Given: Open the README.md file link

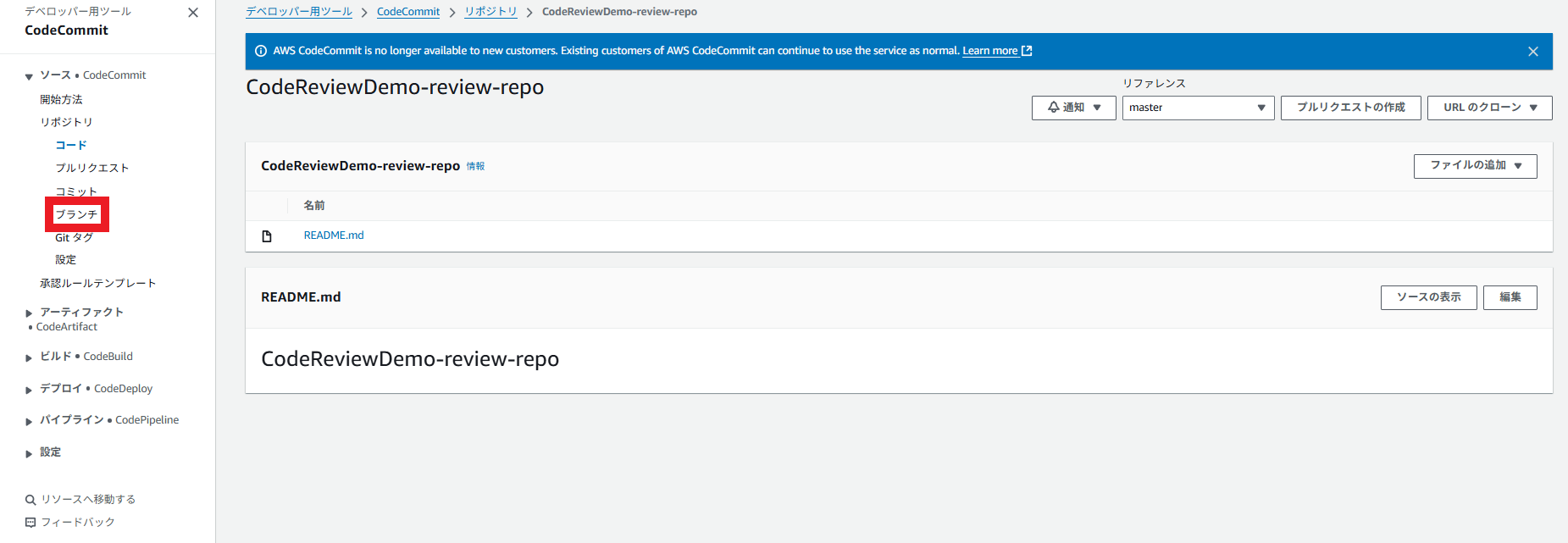Looking at the screenshot, I should 334,235.
